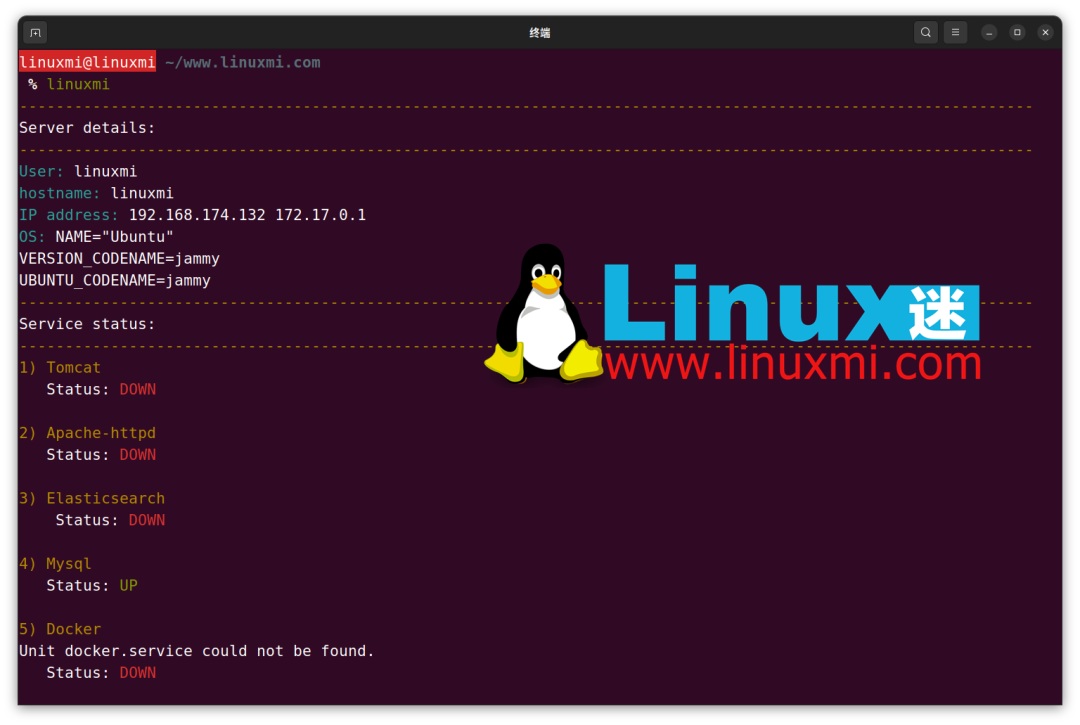
Task: Click the 1) Tomcat entry
Action: (60, 368)
